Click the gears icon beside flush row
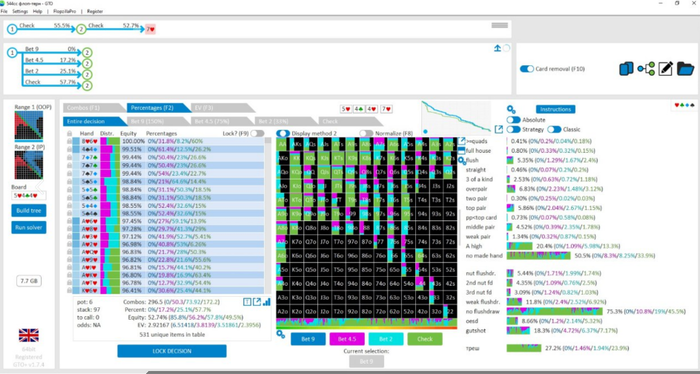The width and height of the screenshot is (700, 374). (x=462, y=161)
